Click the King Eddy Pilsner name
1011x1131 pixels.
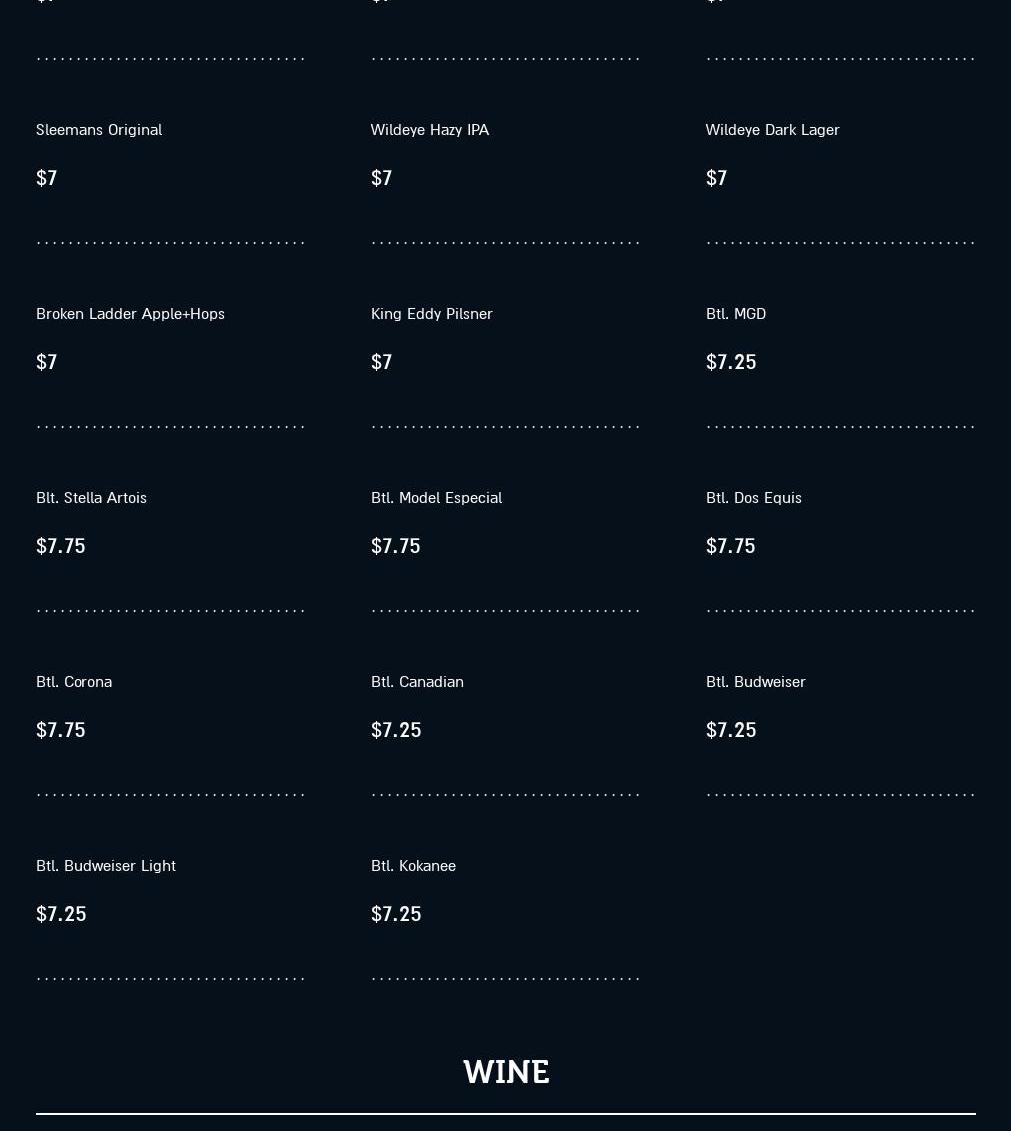432,314
